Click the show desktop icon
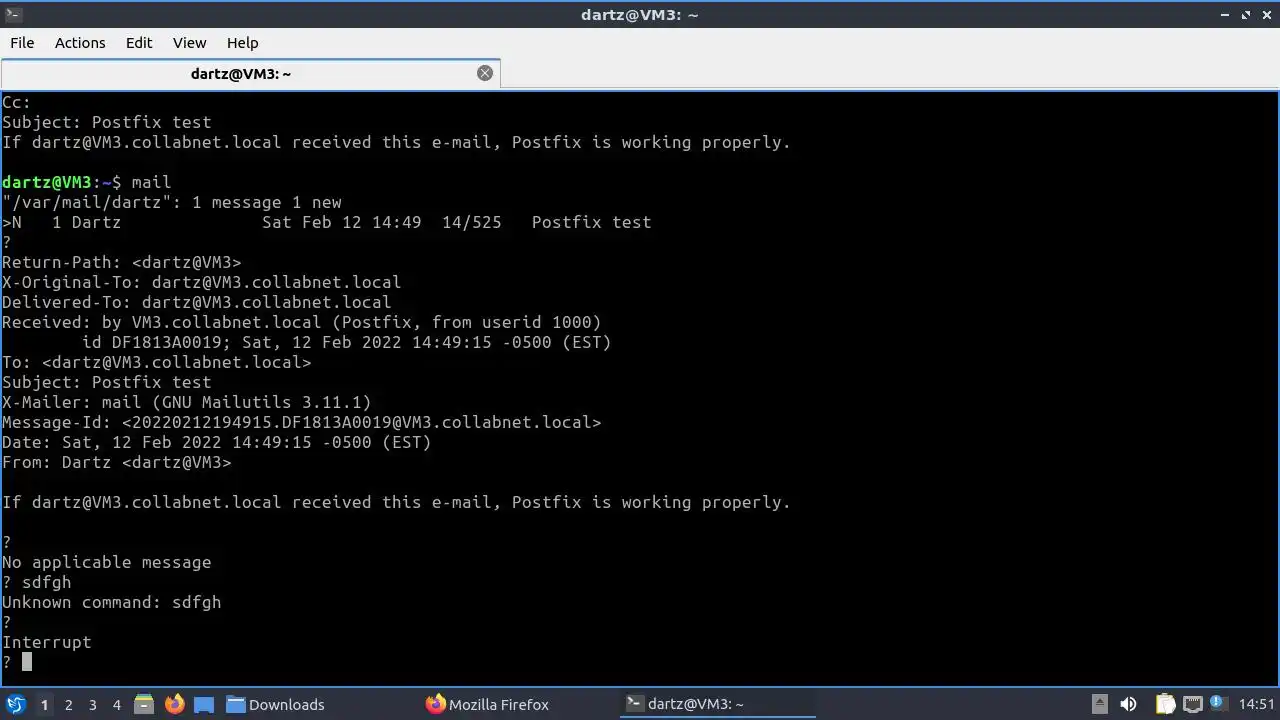This screenshot has width=1280, height=720. 203,704
